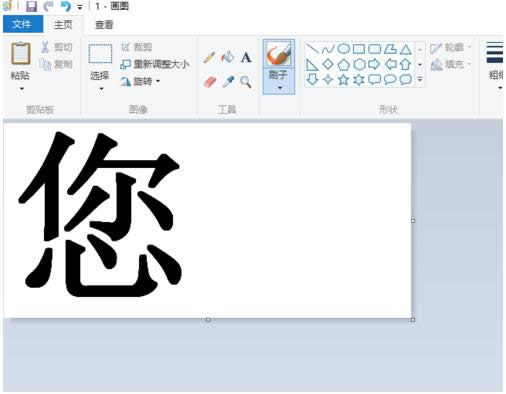Click the shapes gallery scroll up arrow
506x394 pixels.
pos(420,50)
